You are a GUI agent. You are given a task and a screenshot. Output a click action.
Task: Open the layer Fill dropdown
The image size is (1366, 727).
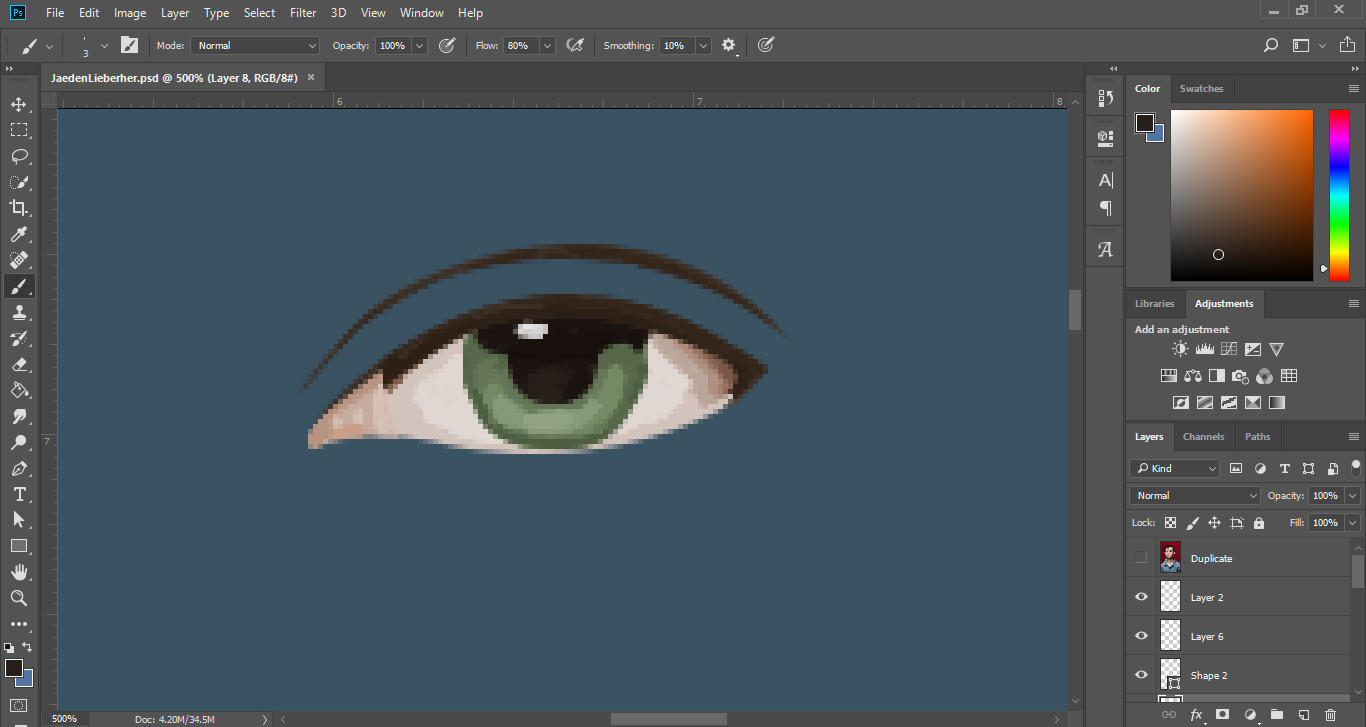1353,523
